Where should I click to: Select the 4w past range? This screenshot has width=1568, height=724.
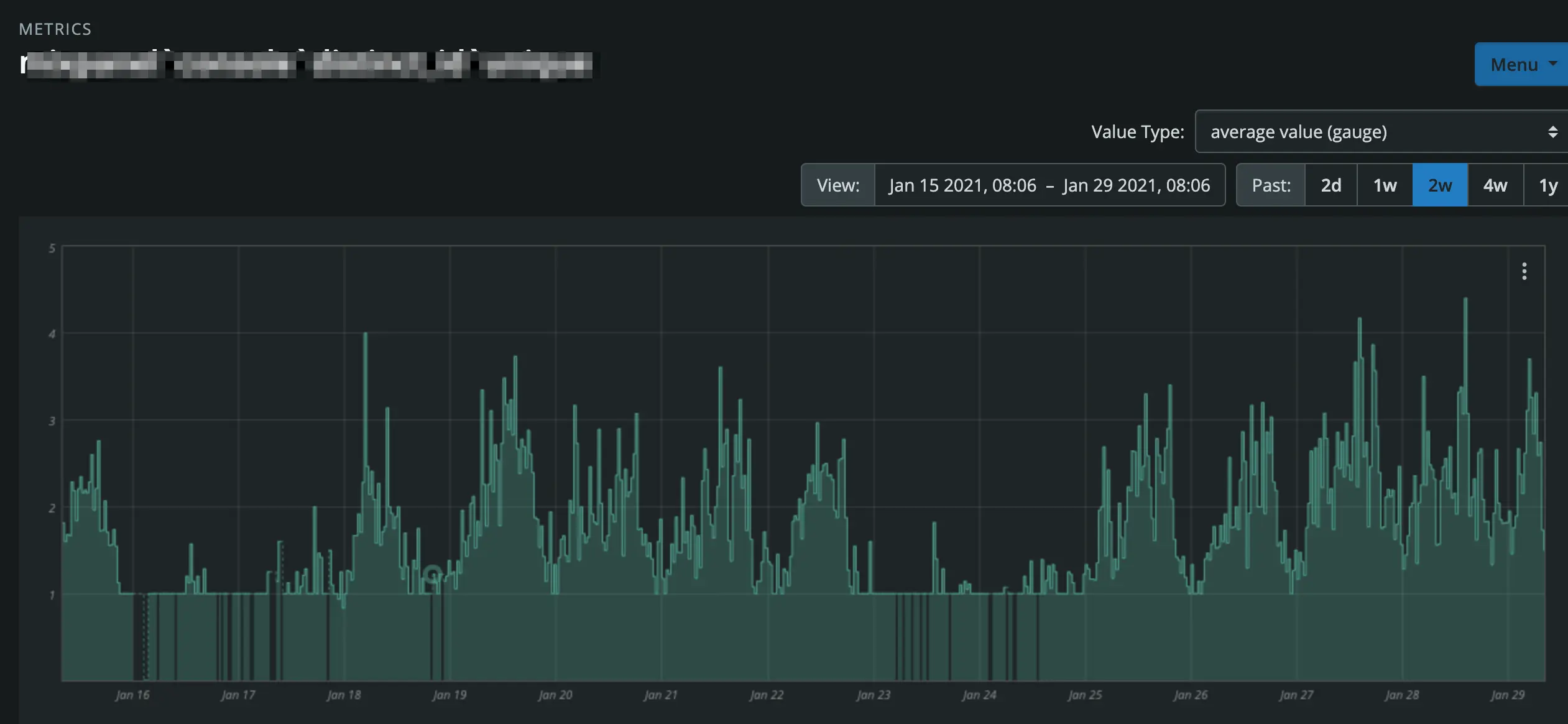(1495, 185)
